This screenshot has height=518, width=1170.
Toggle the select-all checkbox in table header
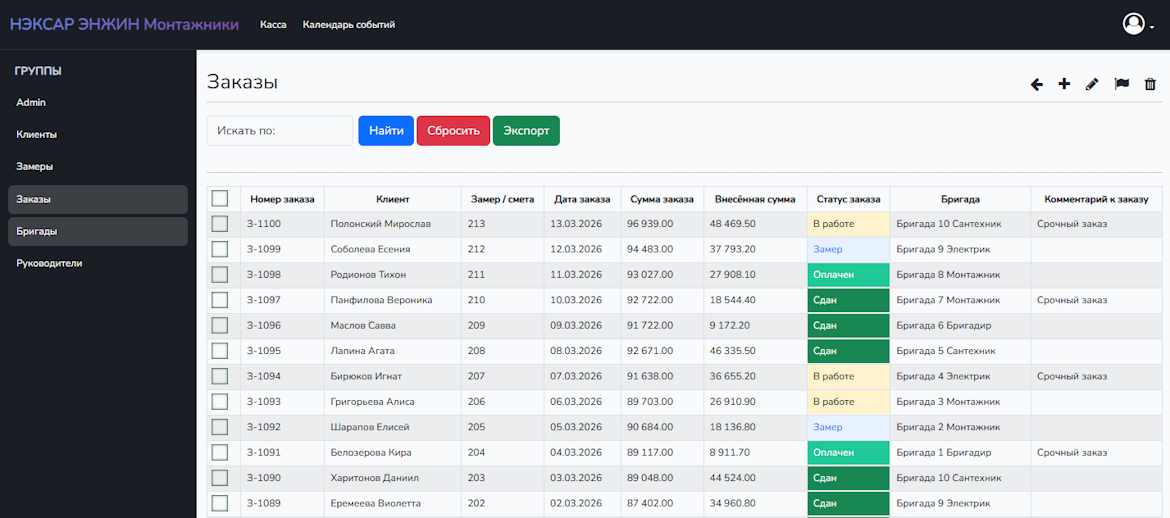(220, 199)
